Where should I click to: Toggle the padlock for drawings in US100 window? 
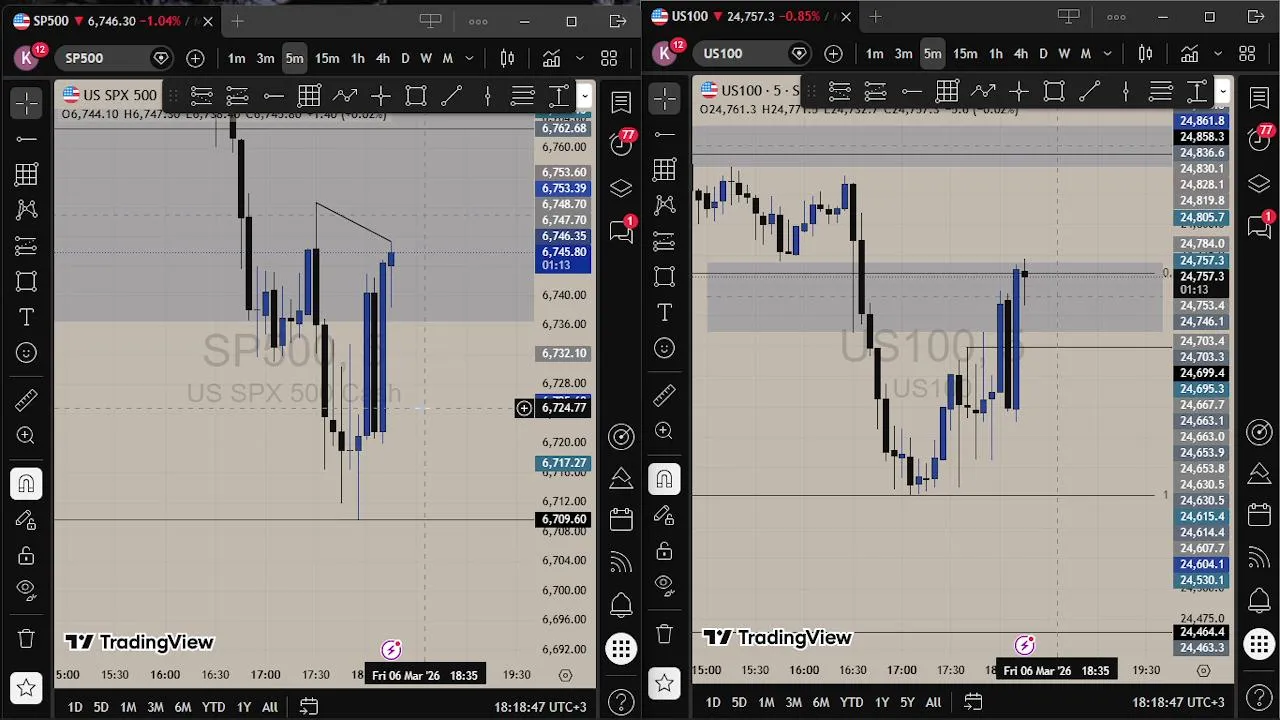pyautogui.click(x=664, y=551)
